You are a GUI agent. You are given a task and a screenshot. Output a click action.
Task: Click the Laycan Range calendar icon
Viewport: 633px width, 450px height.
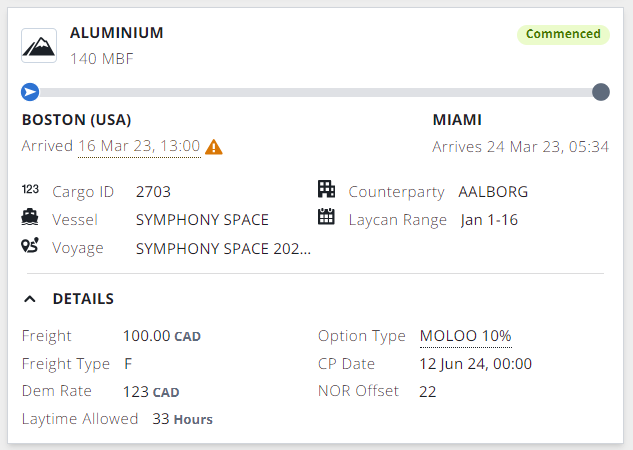coord(326,218)
